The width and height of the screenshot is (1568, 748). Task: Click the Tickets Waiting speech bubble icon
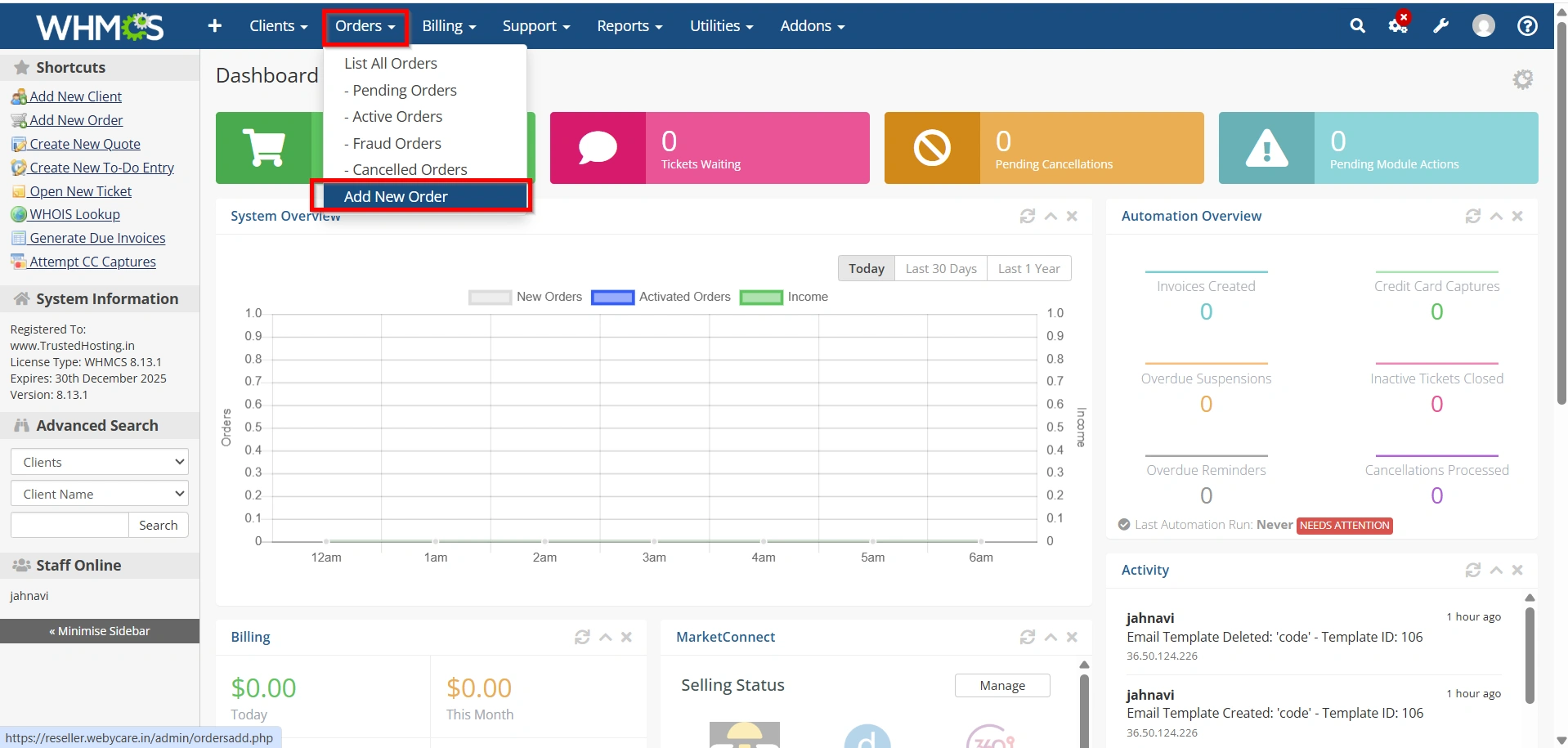point(598,148)
